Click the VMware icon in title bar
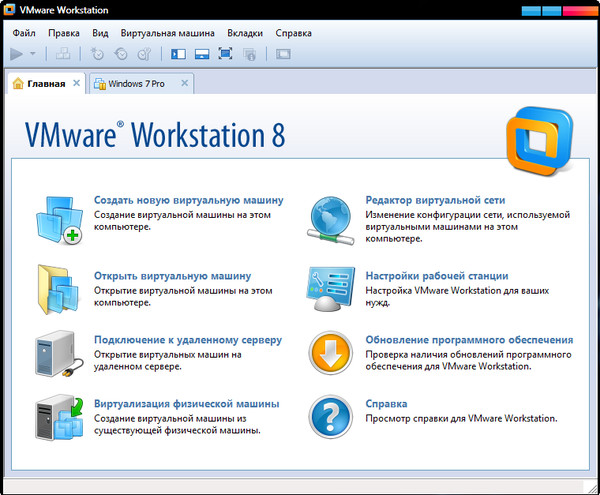600x495 pixels. point(9,10)
